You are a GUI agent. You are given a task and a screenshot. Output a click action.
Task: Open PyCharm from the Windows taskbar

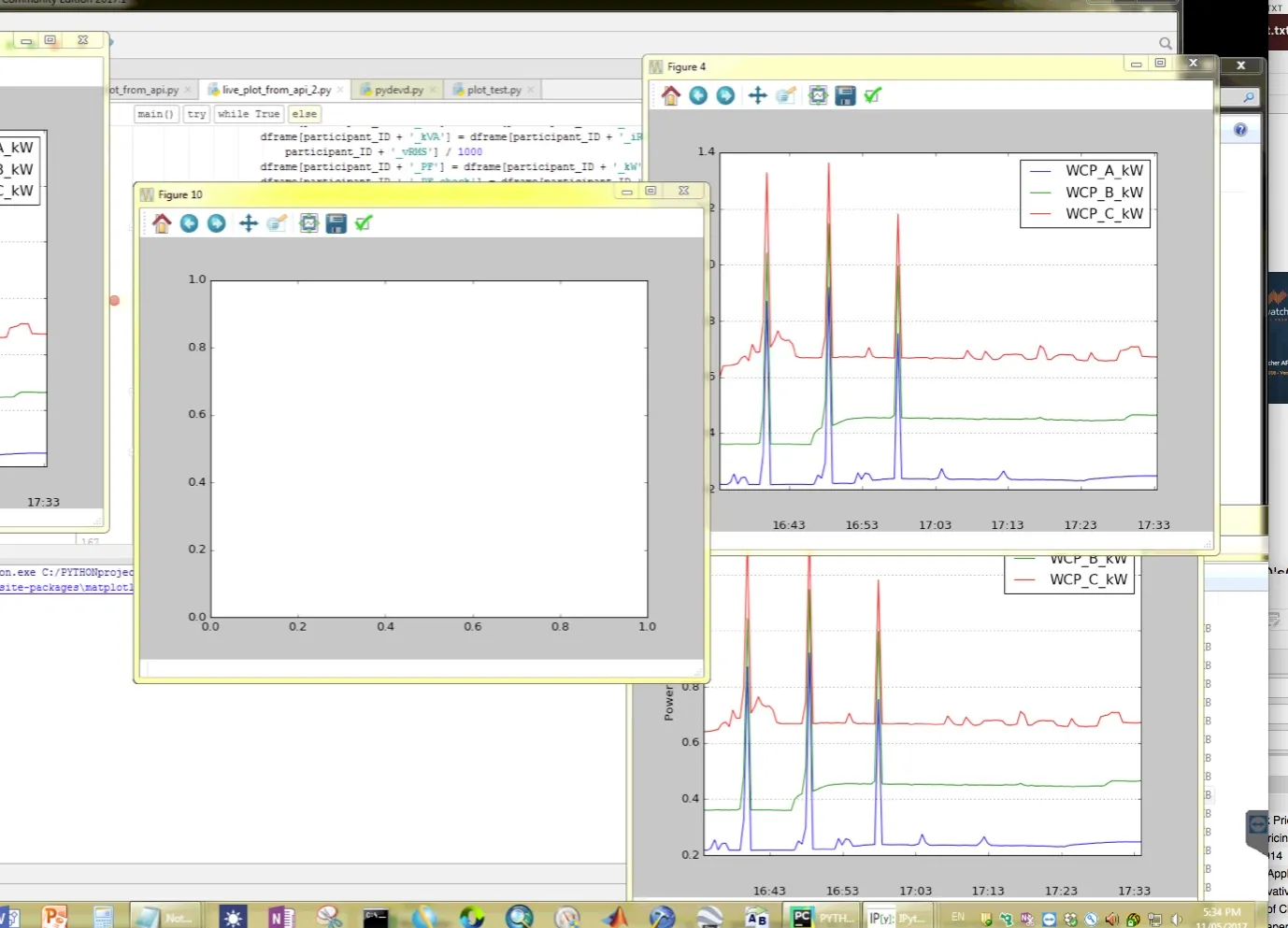(802, 917)
